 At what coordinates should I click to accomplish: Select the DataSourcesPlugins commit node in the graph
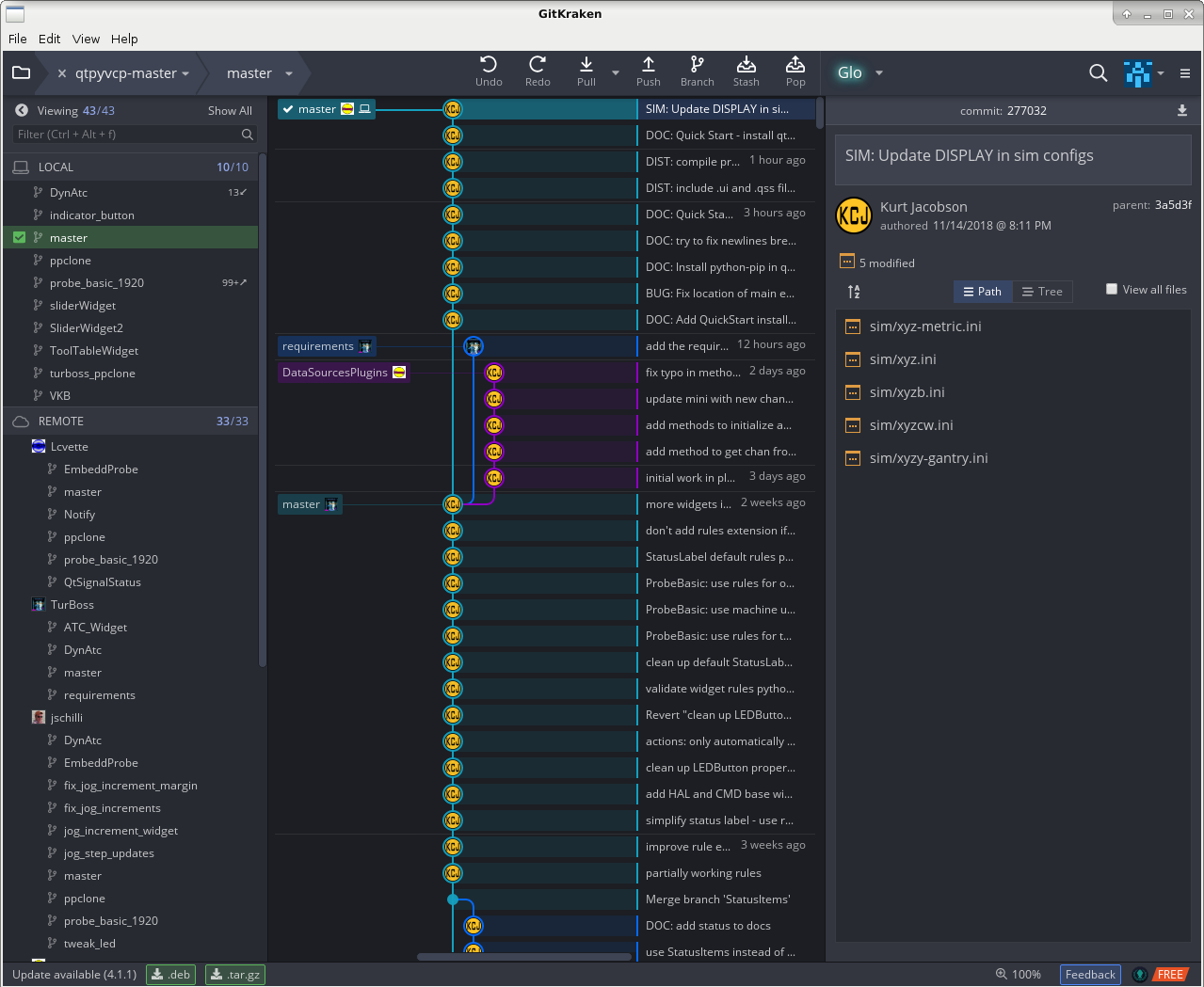click(x=494, y=373)
